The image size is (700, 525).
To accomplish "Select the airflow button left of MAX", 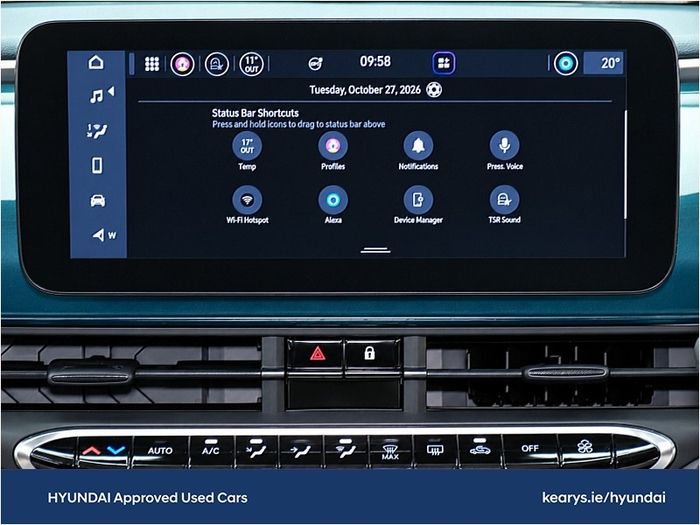I will pyautogui.click(x=346, y=450).
